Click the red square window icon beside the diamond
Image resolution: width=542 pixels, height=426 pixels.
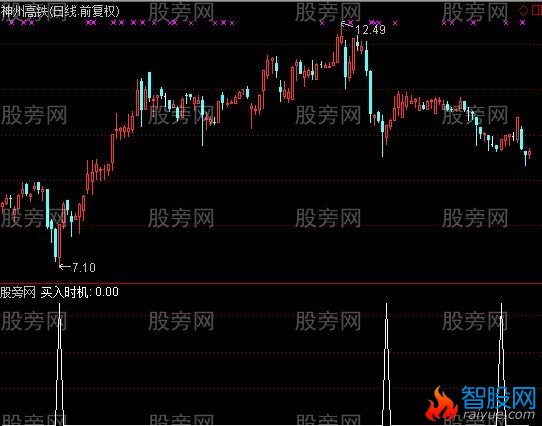pos(537,11)
